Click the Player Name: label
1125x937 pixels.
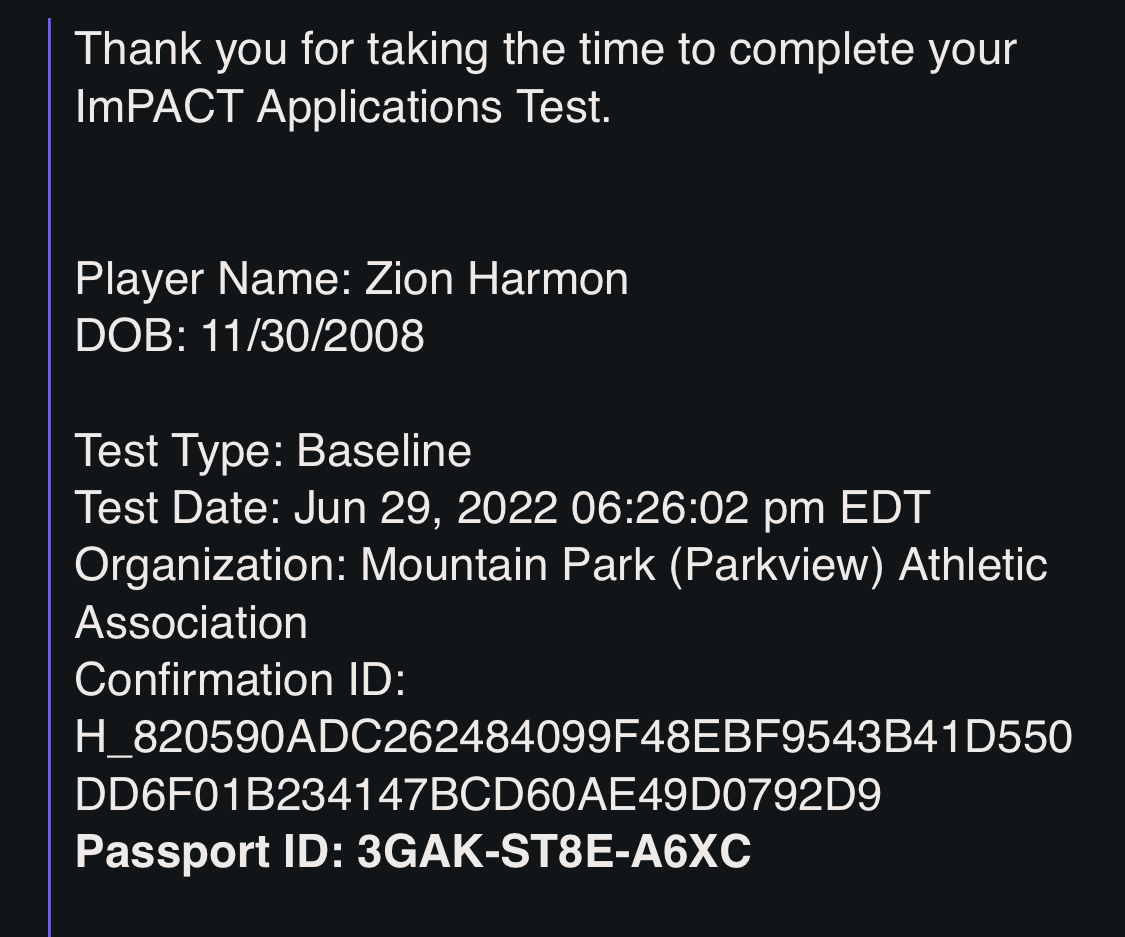click(x=214, y=279)
